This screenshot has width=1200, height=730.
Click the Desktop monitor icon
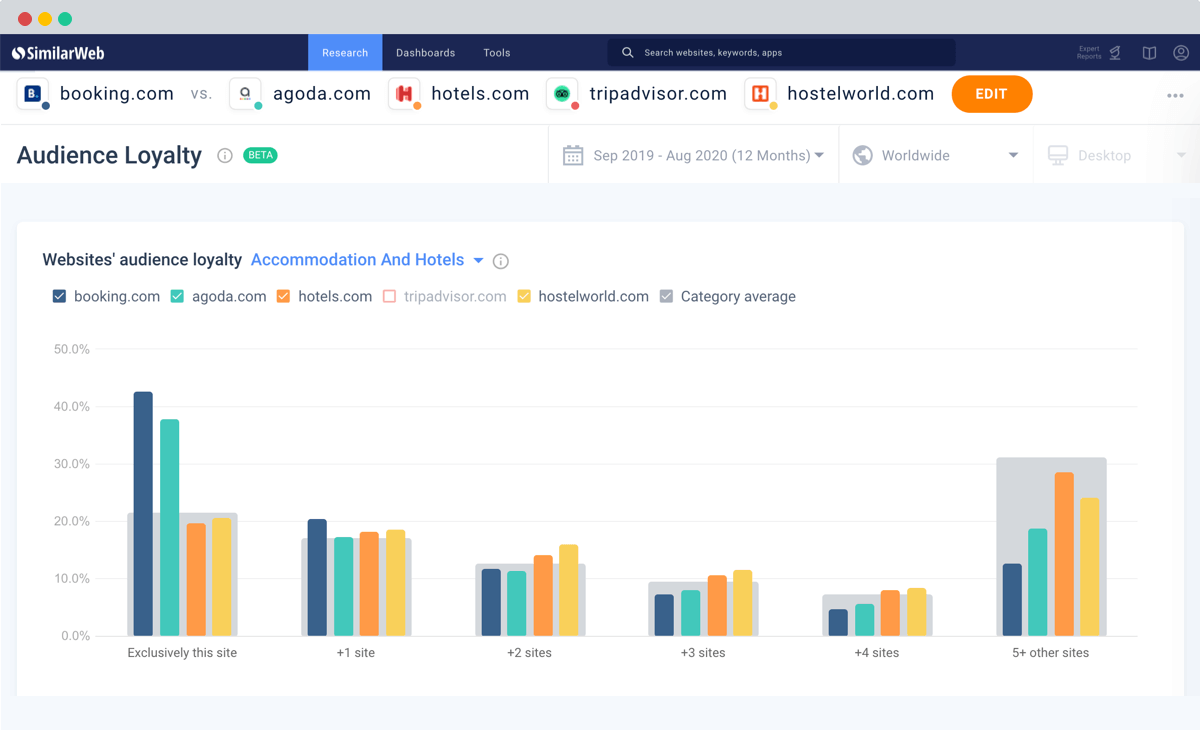pos(1058,155)
